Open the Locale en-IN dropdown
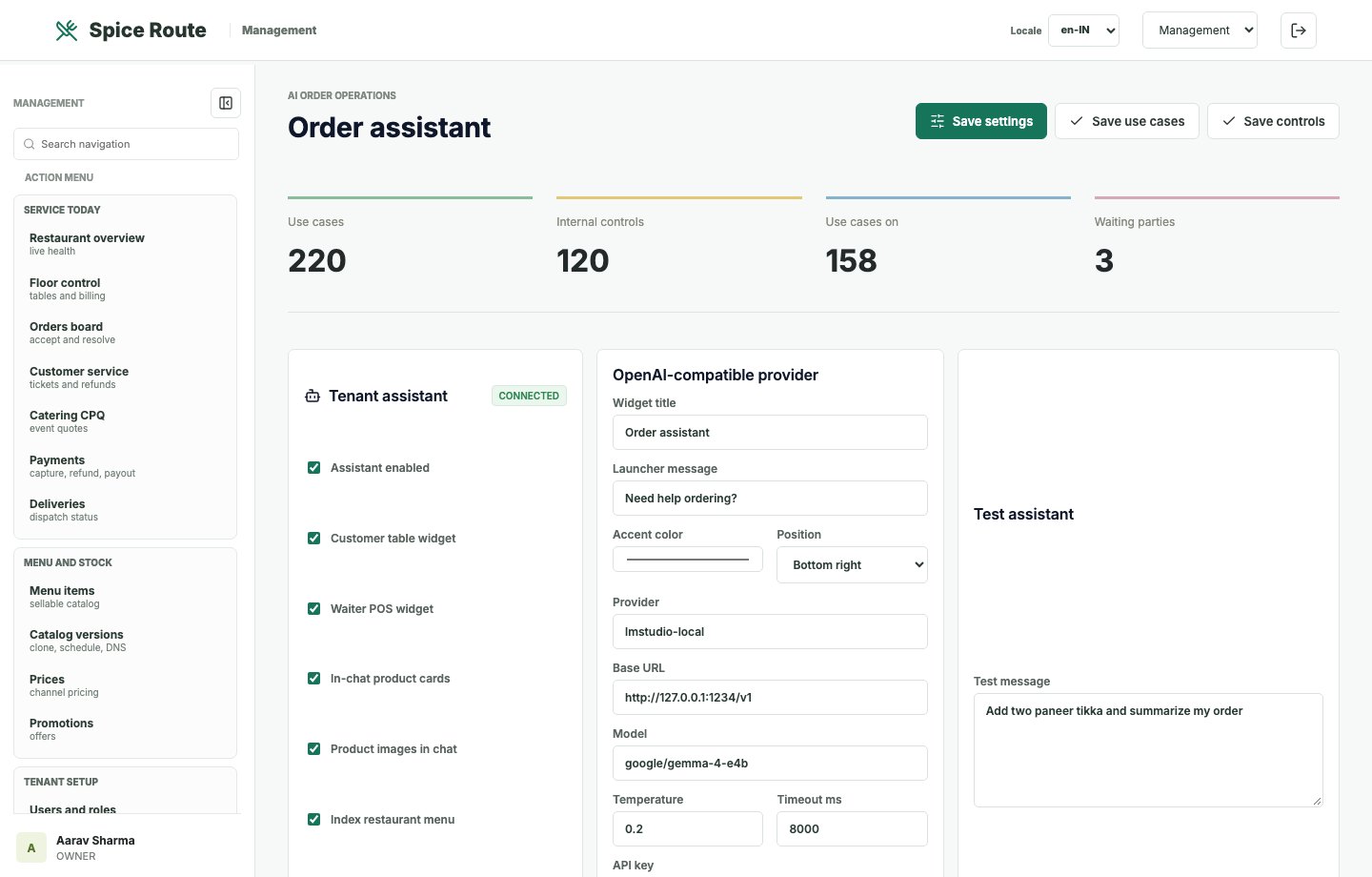The image size is (1372, 877). [1083, 31]
